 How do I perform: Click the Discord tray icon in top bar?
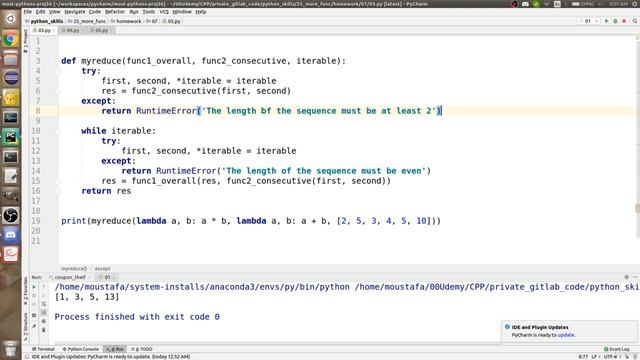[x=525, y=4]
